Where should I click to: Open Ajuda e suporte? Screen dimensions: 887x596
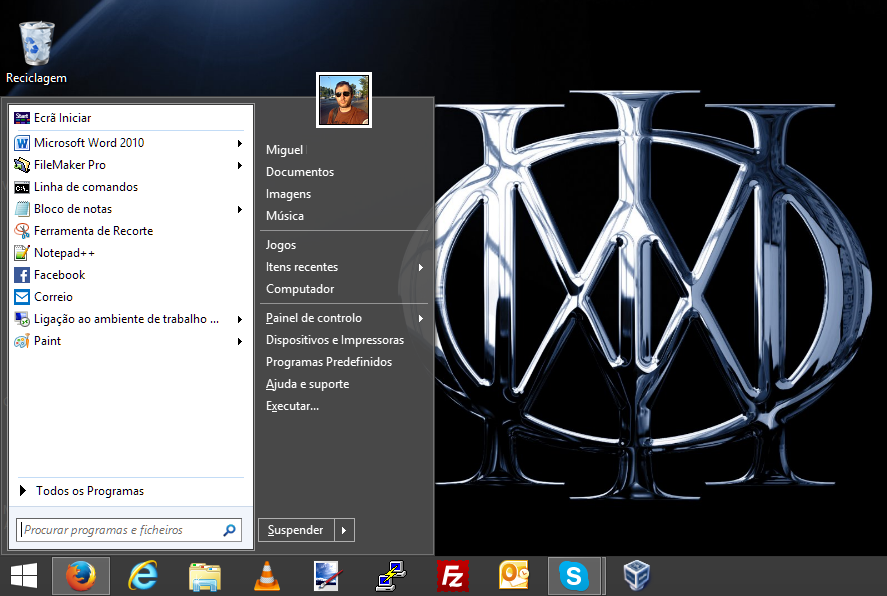(x=307, y=384)
